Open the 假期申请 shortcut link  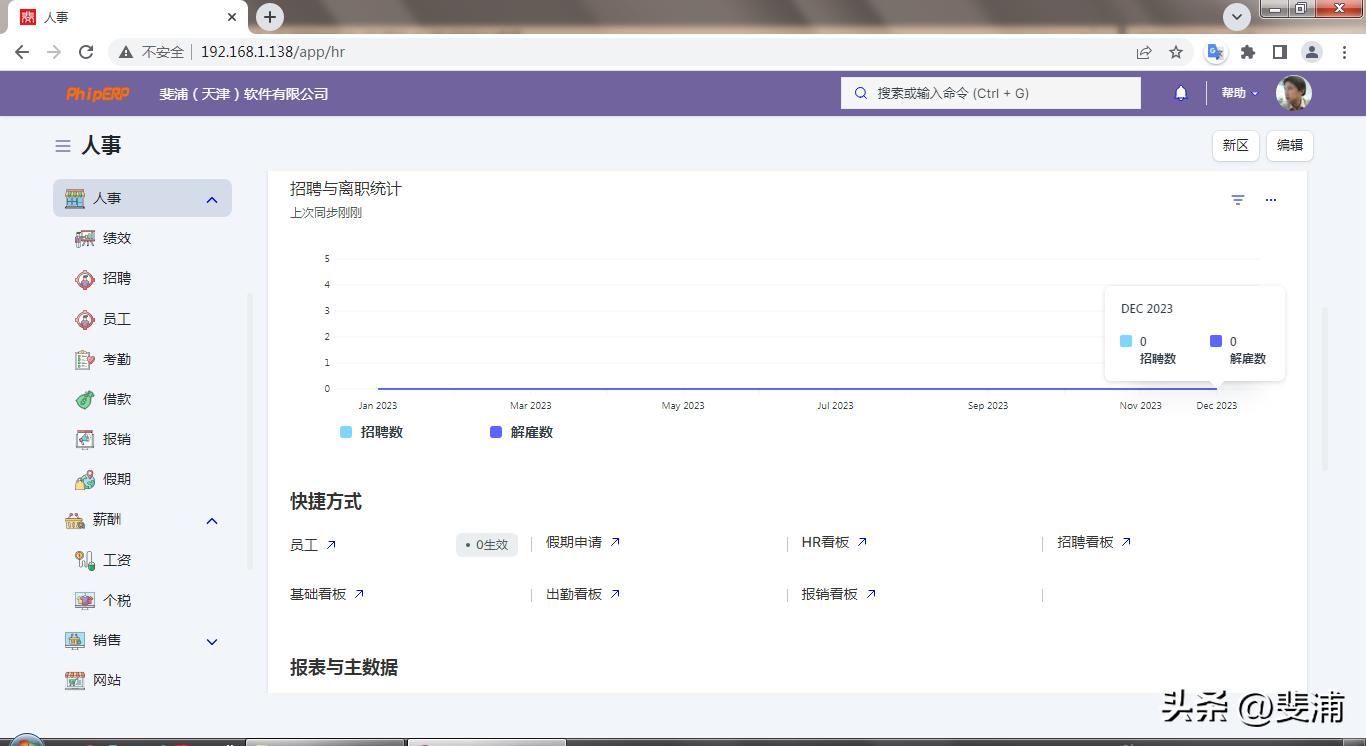tap(575, 542)
